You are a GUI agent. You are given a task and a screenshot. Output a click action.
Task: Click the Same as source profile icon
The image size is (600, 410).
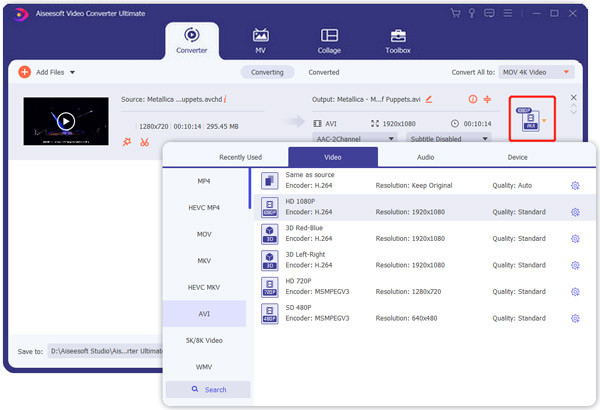tap(270, 181)
